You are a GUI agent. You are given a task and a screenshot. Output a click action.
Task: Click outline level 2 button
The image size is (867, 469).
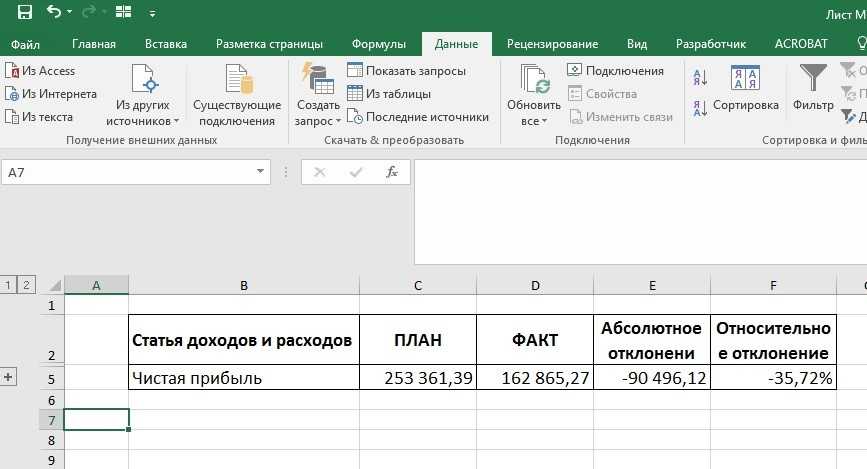pos(27,285)
